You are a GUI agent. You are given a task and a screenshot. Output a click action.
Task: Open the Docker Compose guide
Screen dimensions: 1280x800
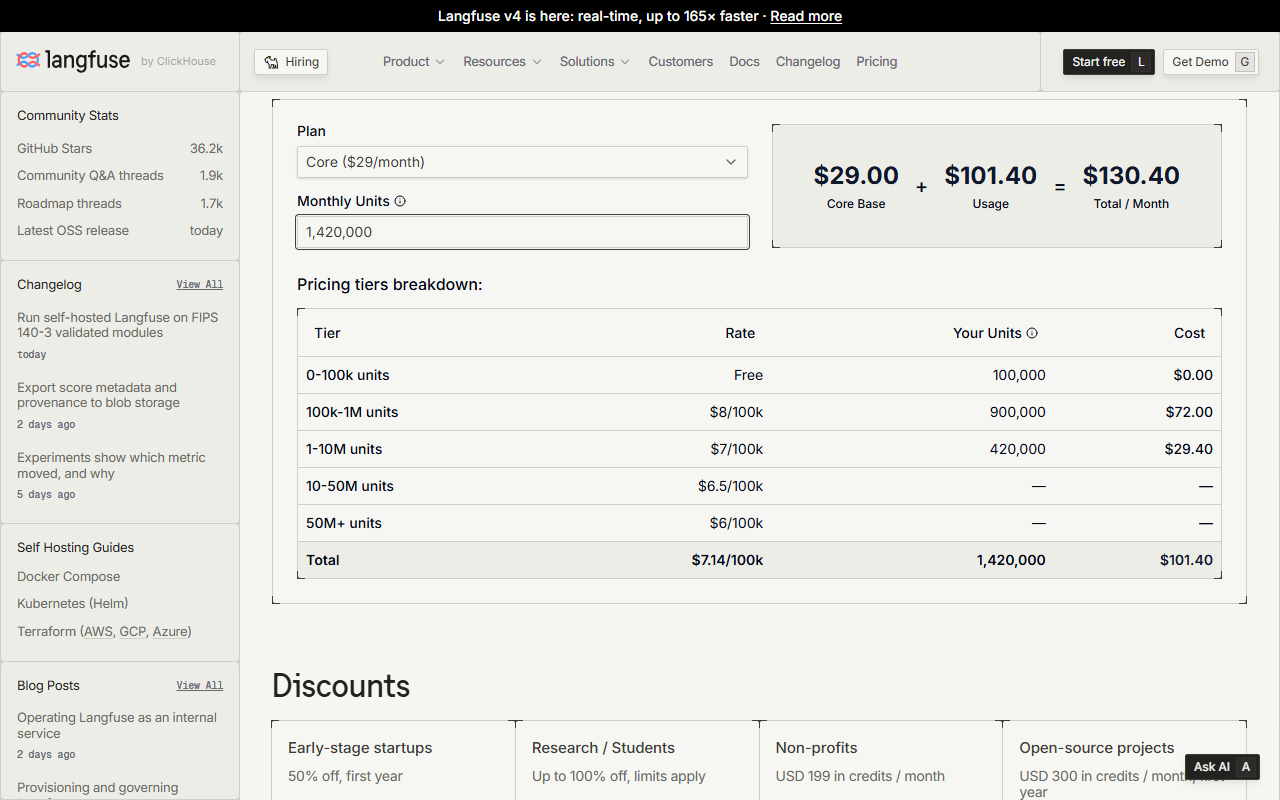click(69, 577)
